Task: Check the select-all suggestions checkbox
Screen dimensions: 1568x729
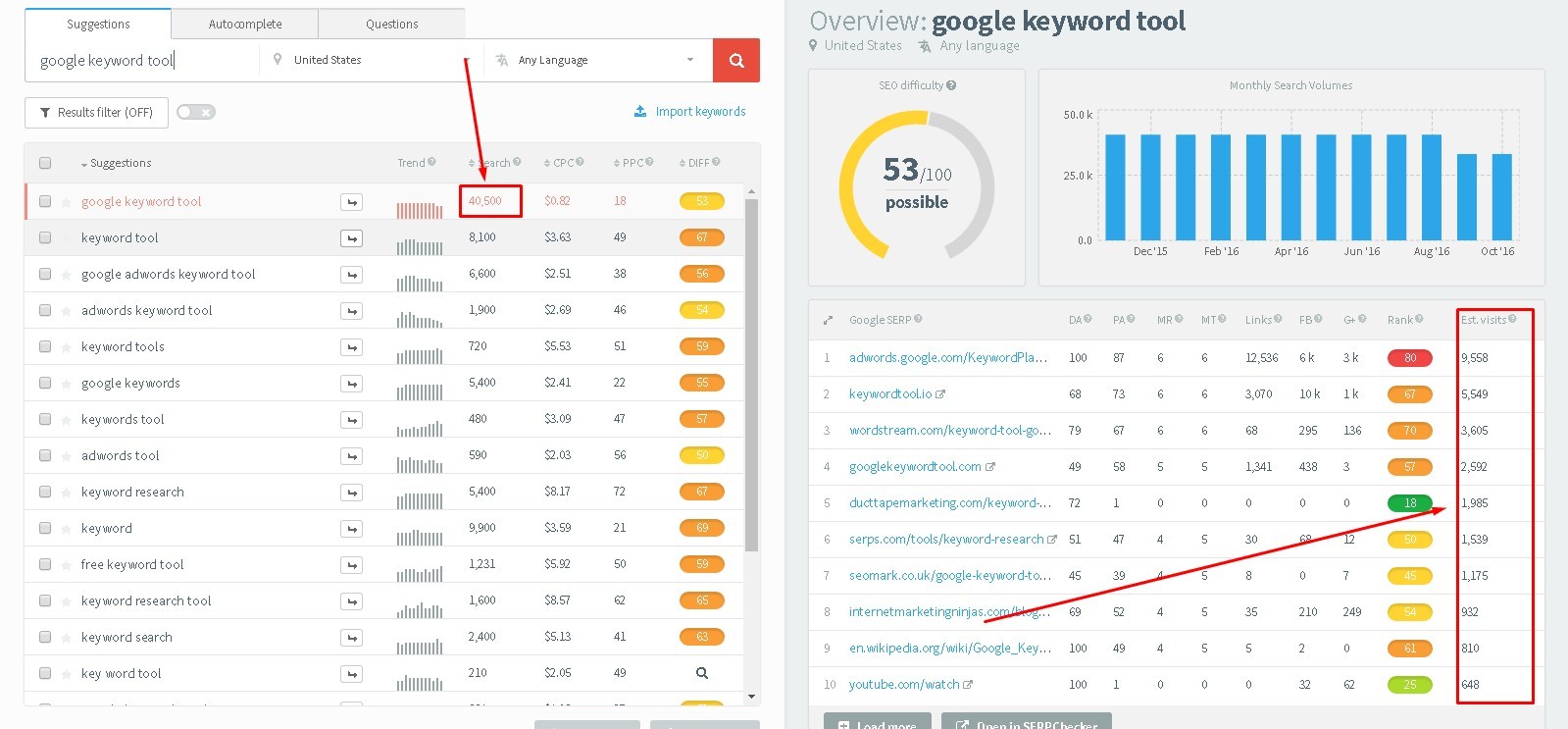Action: [x=45, y=163]
